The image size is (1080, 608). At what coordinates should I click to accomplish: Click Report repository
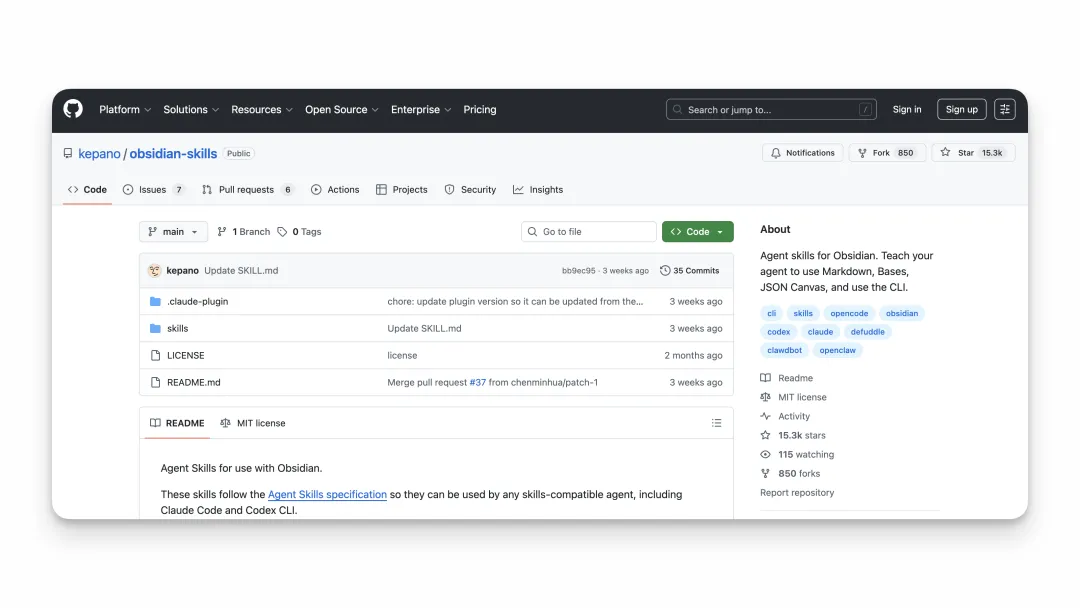click(797, 492)
